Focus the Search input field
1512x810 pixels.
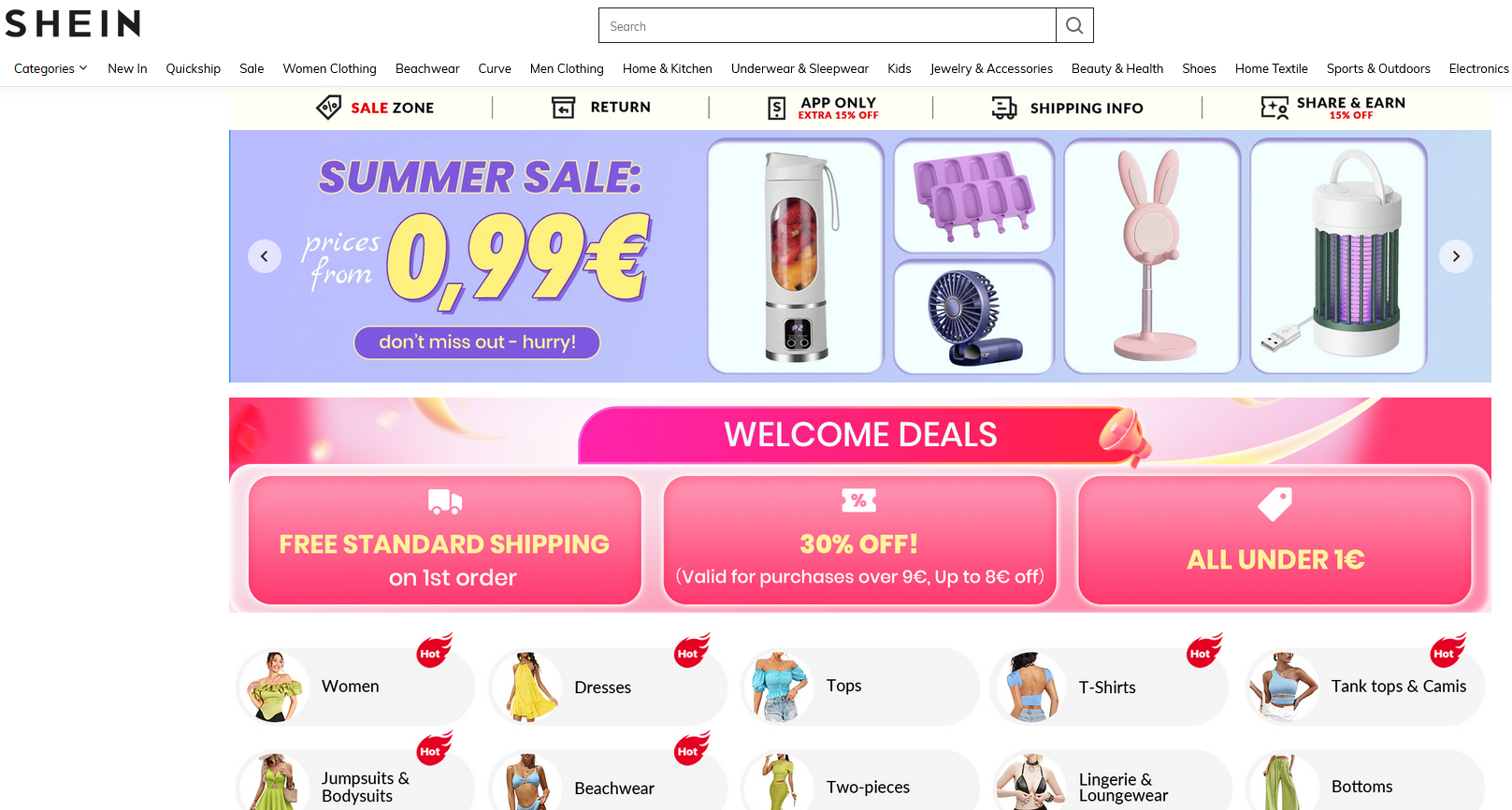pyautogui.click(x=828, y=26)
